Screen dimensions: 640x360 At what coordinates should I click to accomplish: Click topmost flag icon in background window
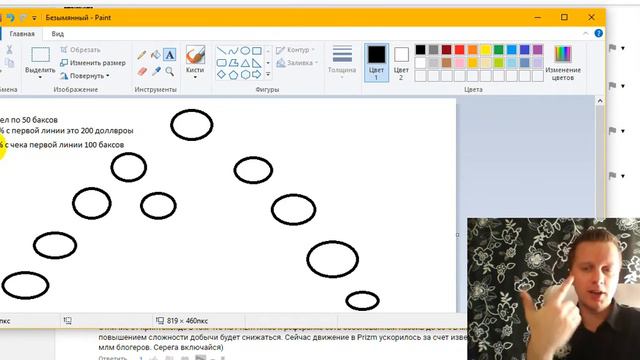(612, 48)
